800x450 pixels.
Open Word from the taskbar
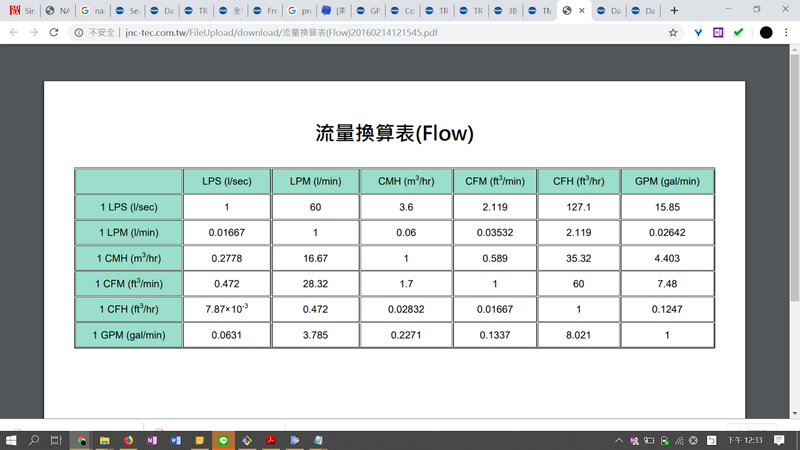tap(176, 440)
